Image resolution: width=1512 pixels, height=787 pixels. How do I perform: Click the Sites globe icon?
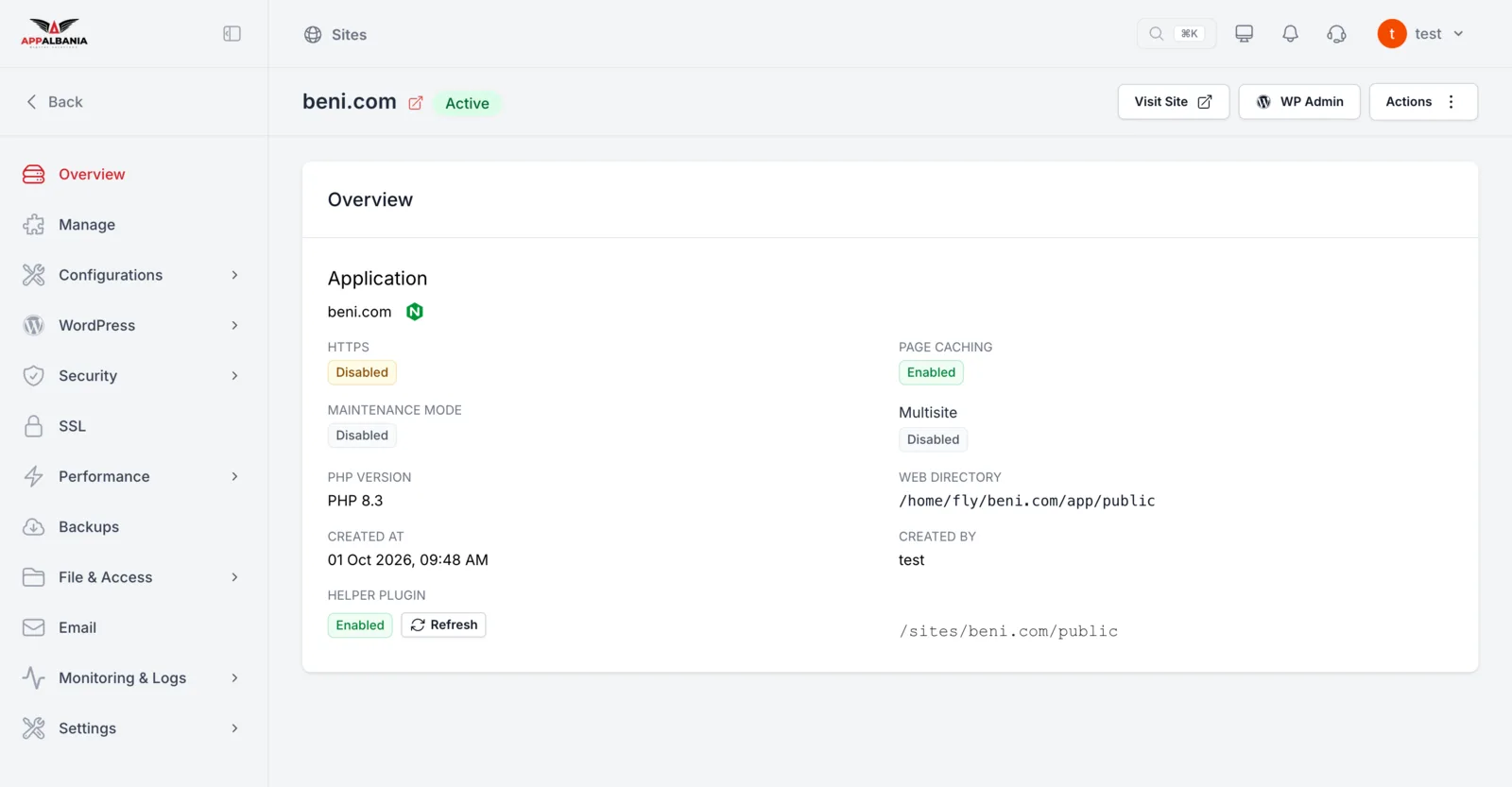(x=313, y=35)
